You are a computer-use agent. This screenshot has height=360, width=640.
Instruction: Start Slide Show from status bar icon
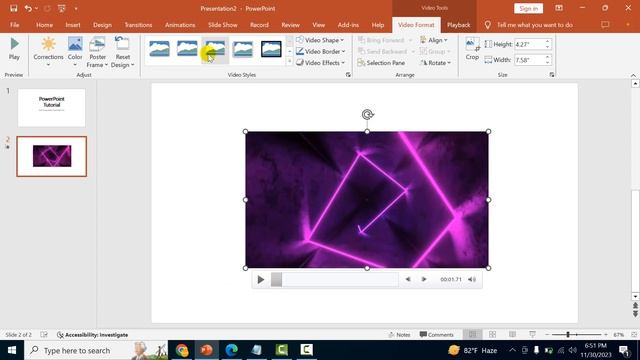532,335
